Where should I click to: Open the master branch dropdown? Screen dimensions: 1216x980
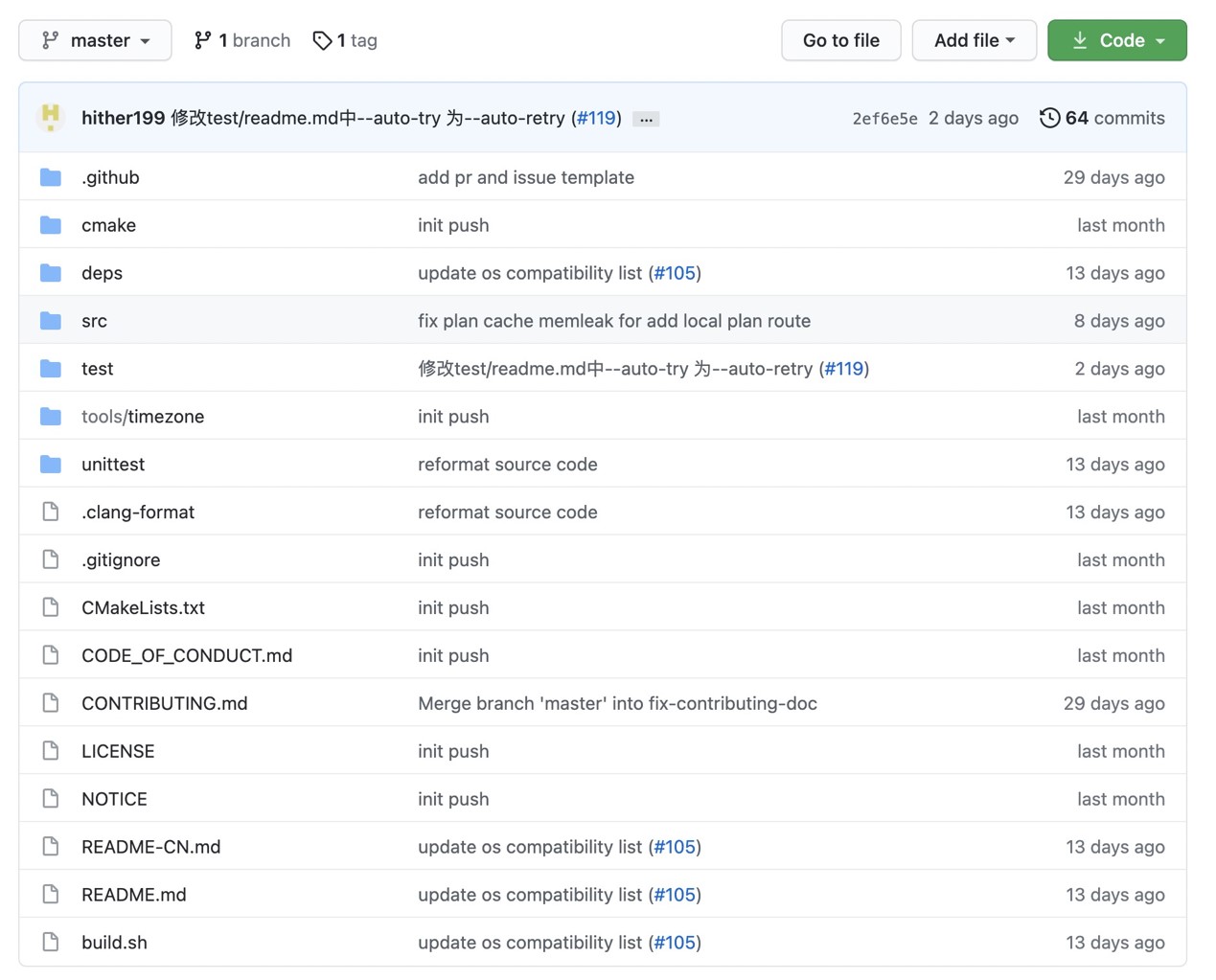pyautogui.click(x=95, y=40)
